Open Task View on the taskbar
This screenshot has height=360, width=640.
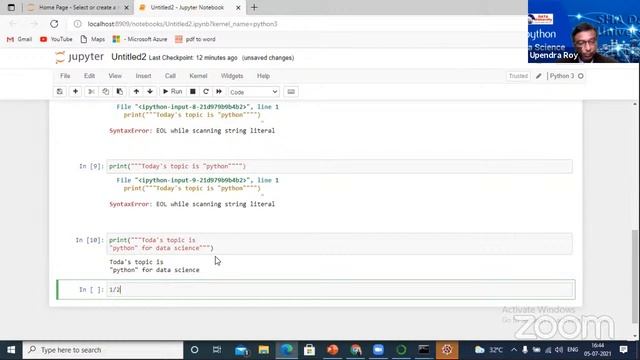[x=217, y=350]
